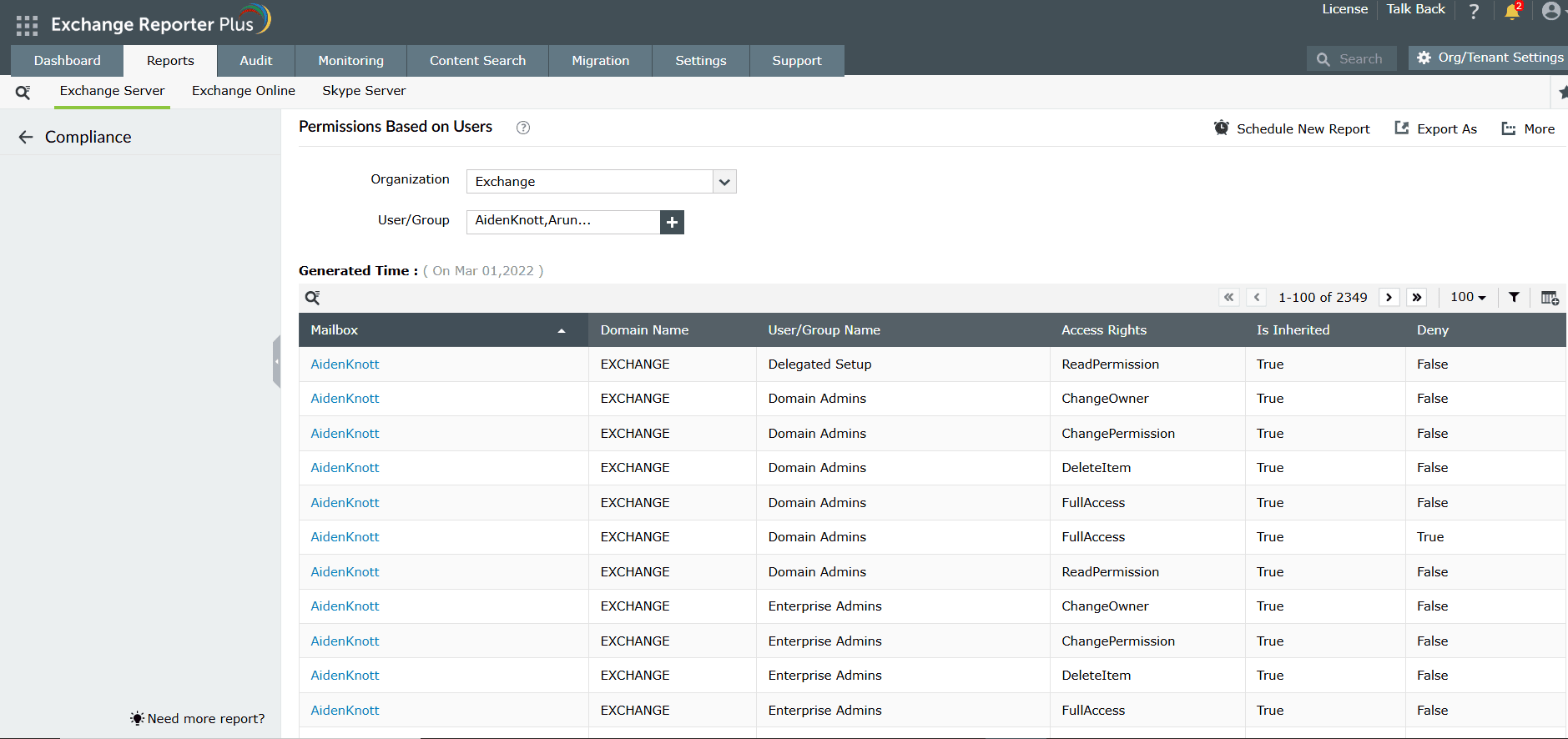Click plus button to add User/Group
Screen dimensions: 1568x739
tap(672, 222)
